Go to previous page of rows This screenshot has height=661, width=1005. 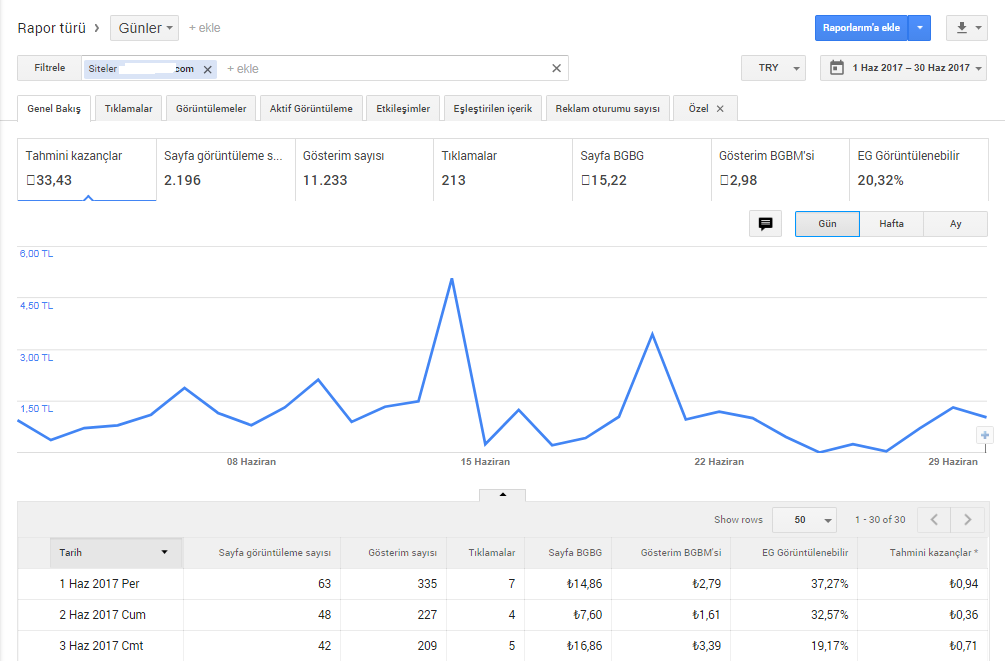pyautogui.click(x=934, y=520)
